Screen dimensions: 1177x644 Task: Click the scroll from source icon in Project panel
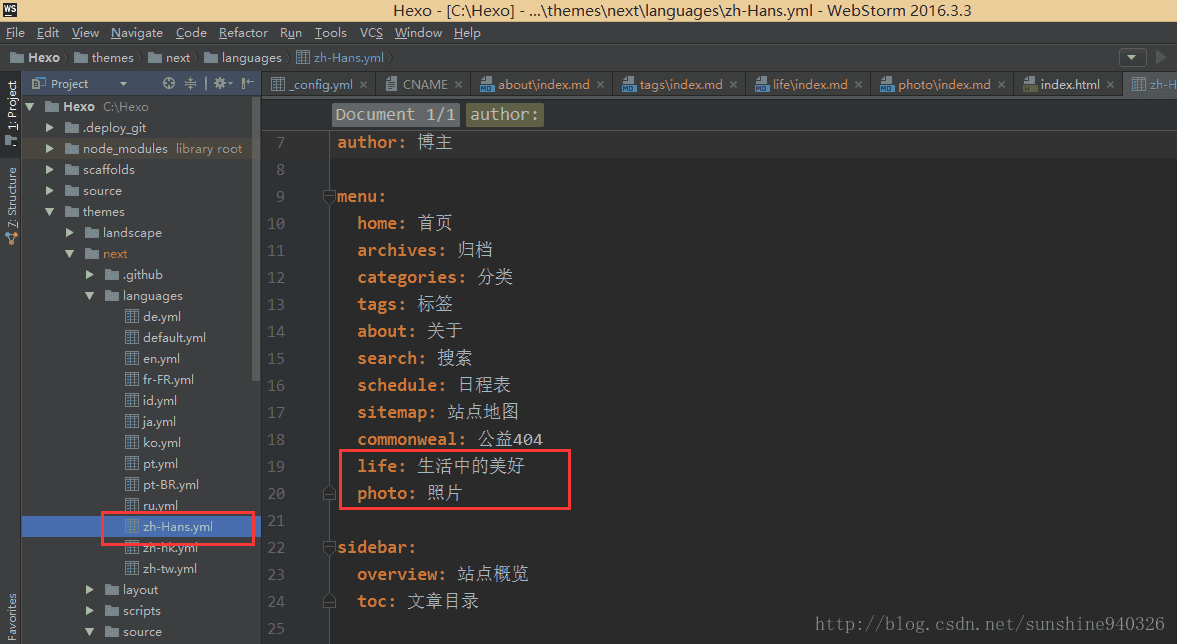(169, 83)
